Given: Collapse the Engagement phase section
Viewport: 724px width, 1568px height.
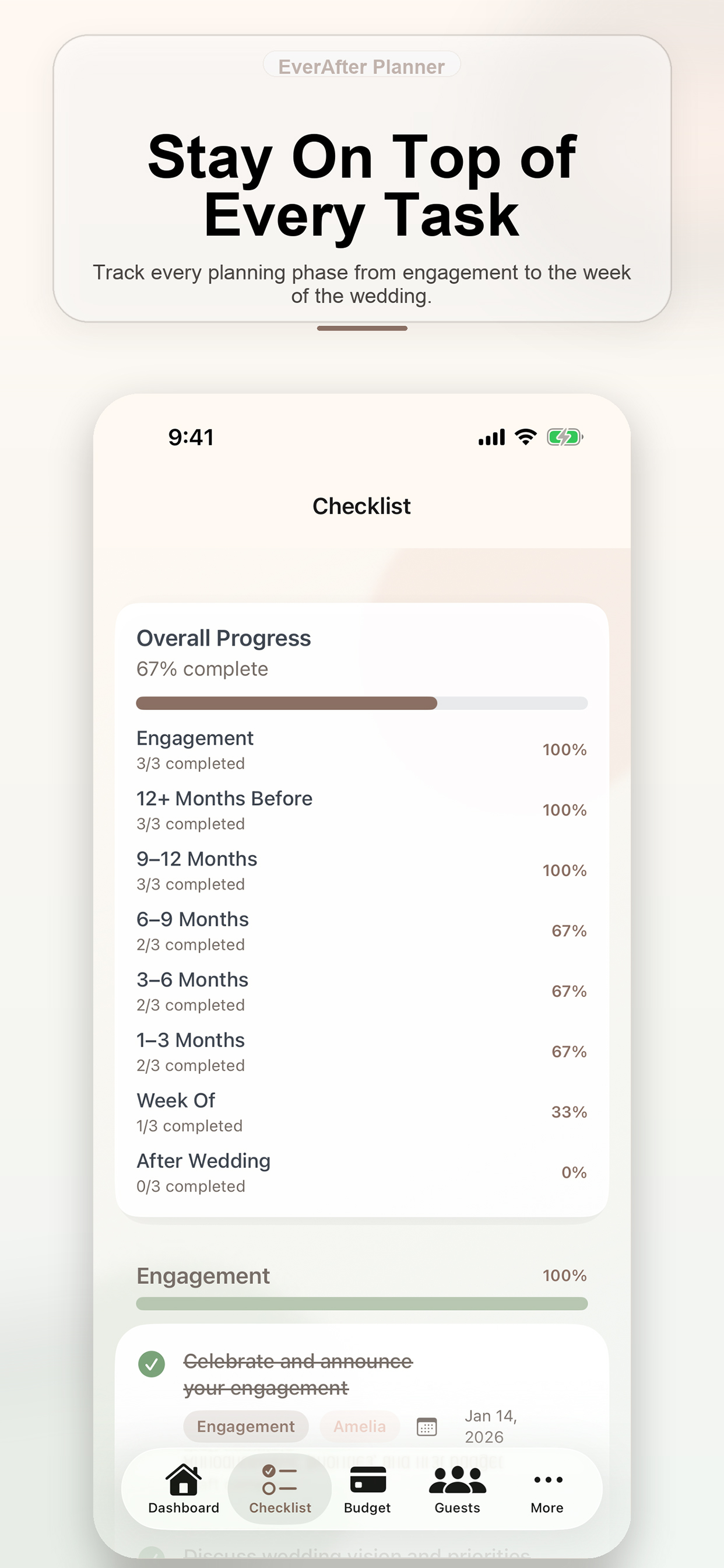Looking at the screenshot, I should click(361, 1275).
